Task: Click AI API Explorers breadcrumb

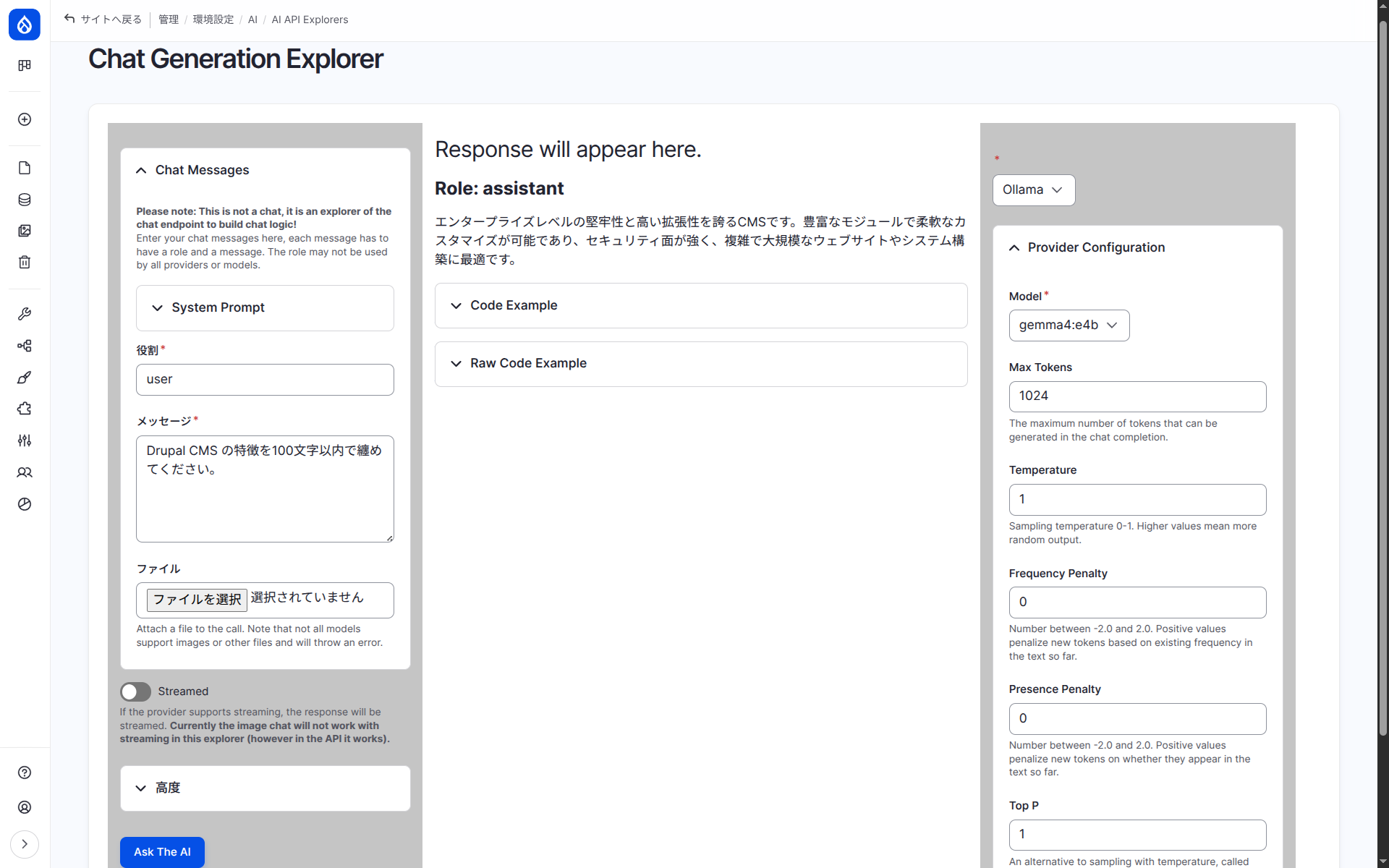Action: [x=310, y=20]
